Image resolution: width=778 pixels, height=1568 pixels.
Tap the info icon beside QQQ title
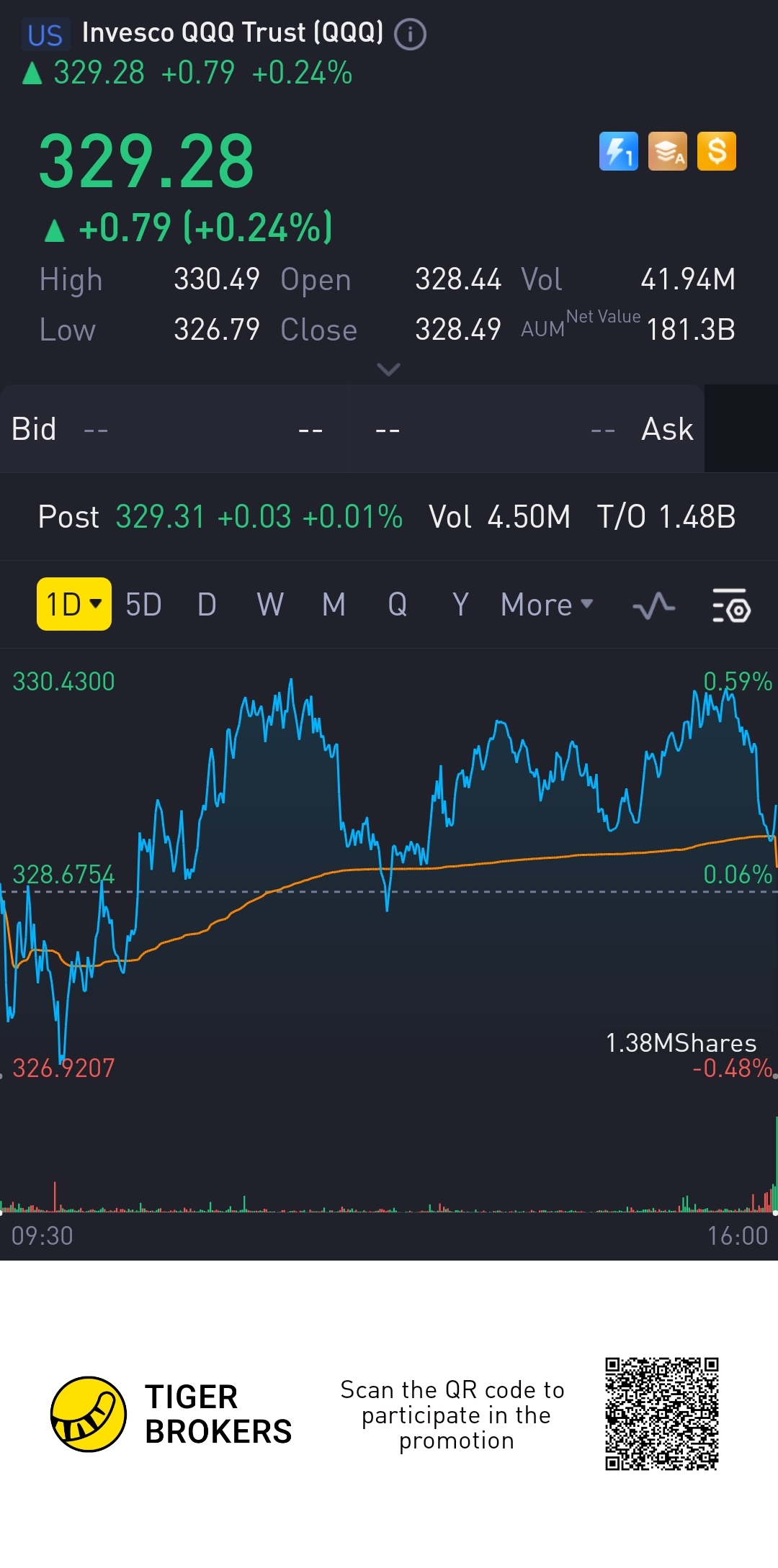411,34
